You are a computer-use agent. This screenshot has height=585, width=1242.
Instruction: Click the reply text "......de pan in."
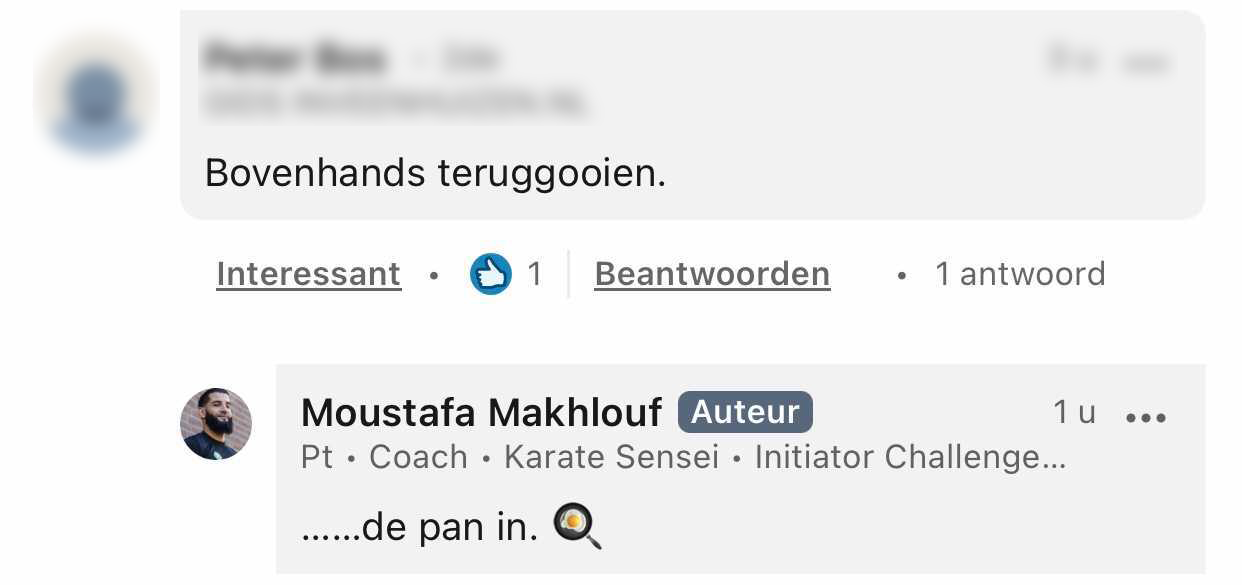[420, 527]
